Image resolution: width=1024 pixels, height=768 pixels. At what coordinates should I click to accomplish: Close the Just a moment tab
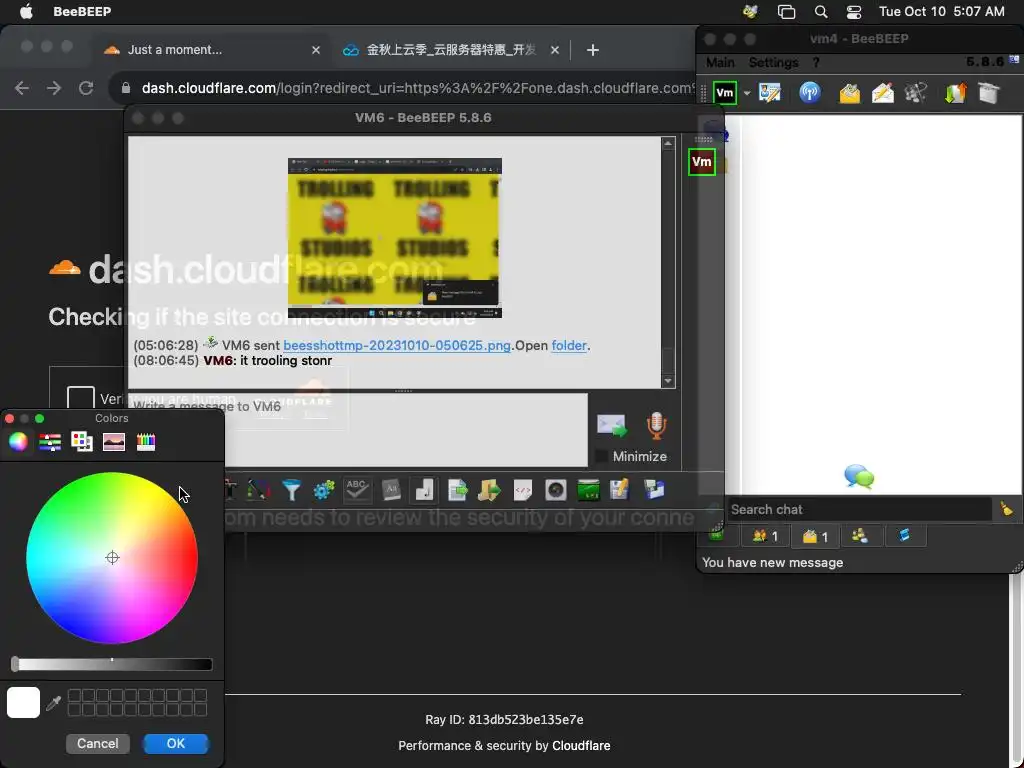[316, 50]
